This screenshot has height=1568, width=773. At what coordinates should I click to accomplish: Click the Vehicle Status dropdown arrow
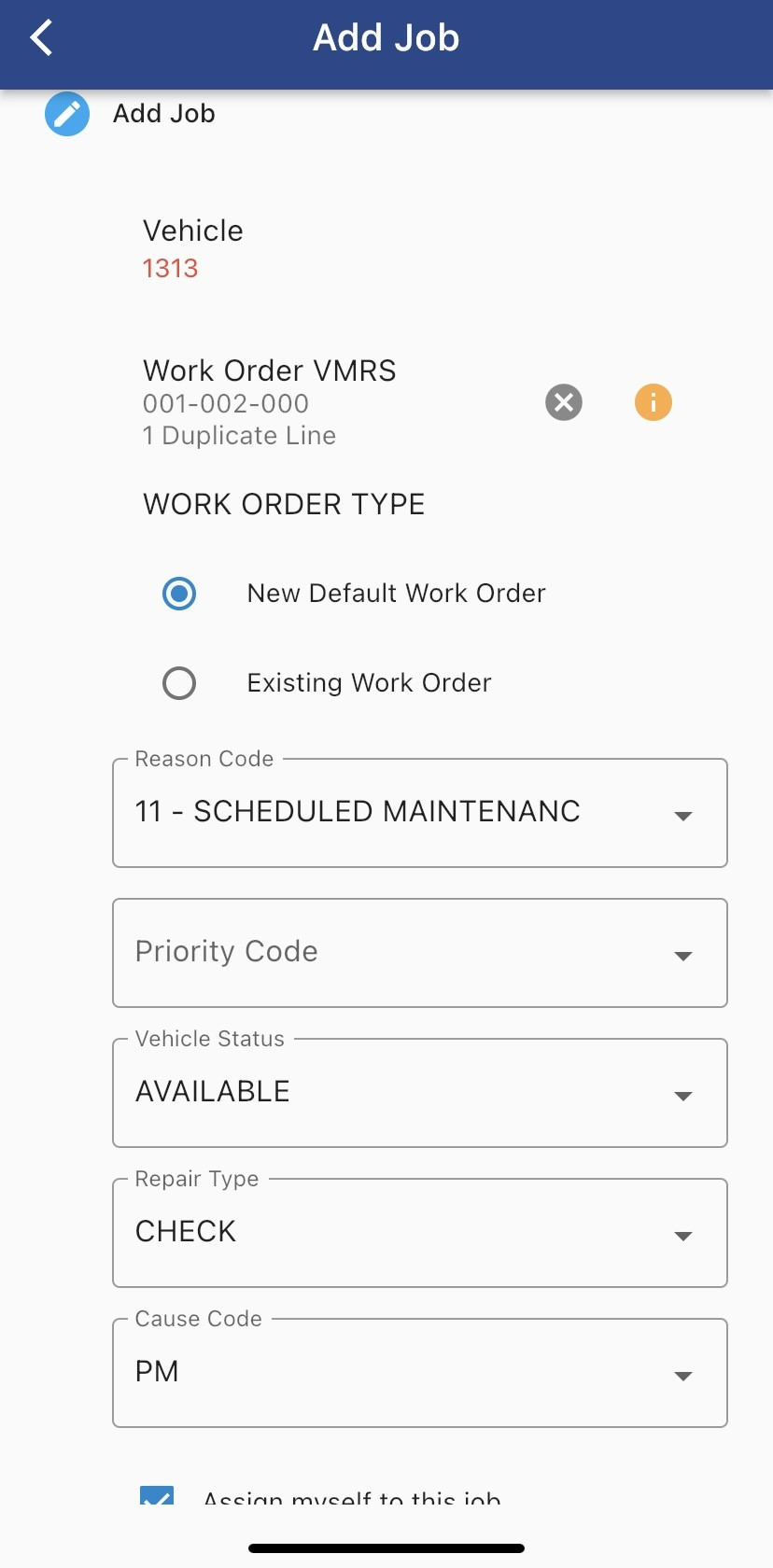point(683,1096)
